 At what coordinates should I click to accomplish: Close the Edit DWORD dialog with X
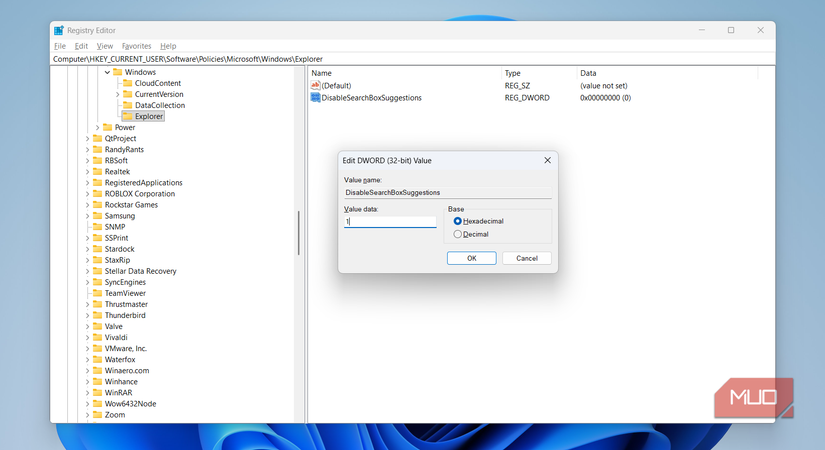[x=547, y=160]
